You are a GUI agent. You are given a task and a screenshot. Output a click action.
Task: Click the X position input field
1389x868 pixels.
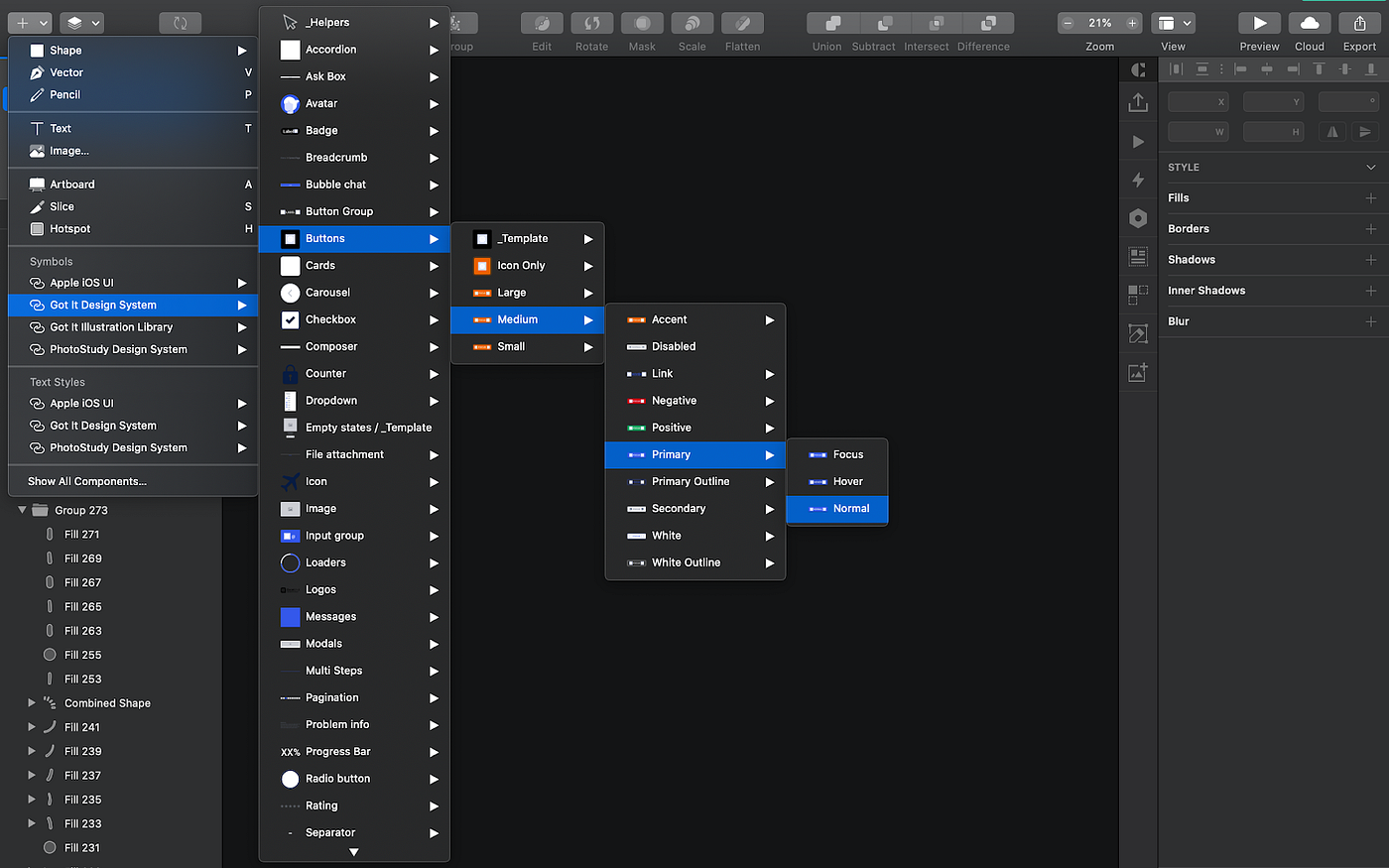point(1198,101)
